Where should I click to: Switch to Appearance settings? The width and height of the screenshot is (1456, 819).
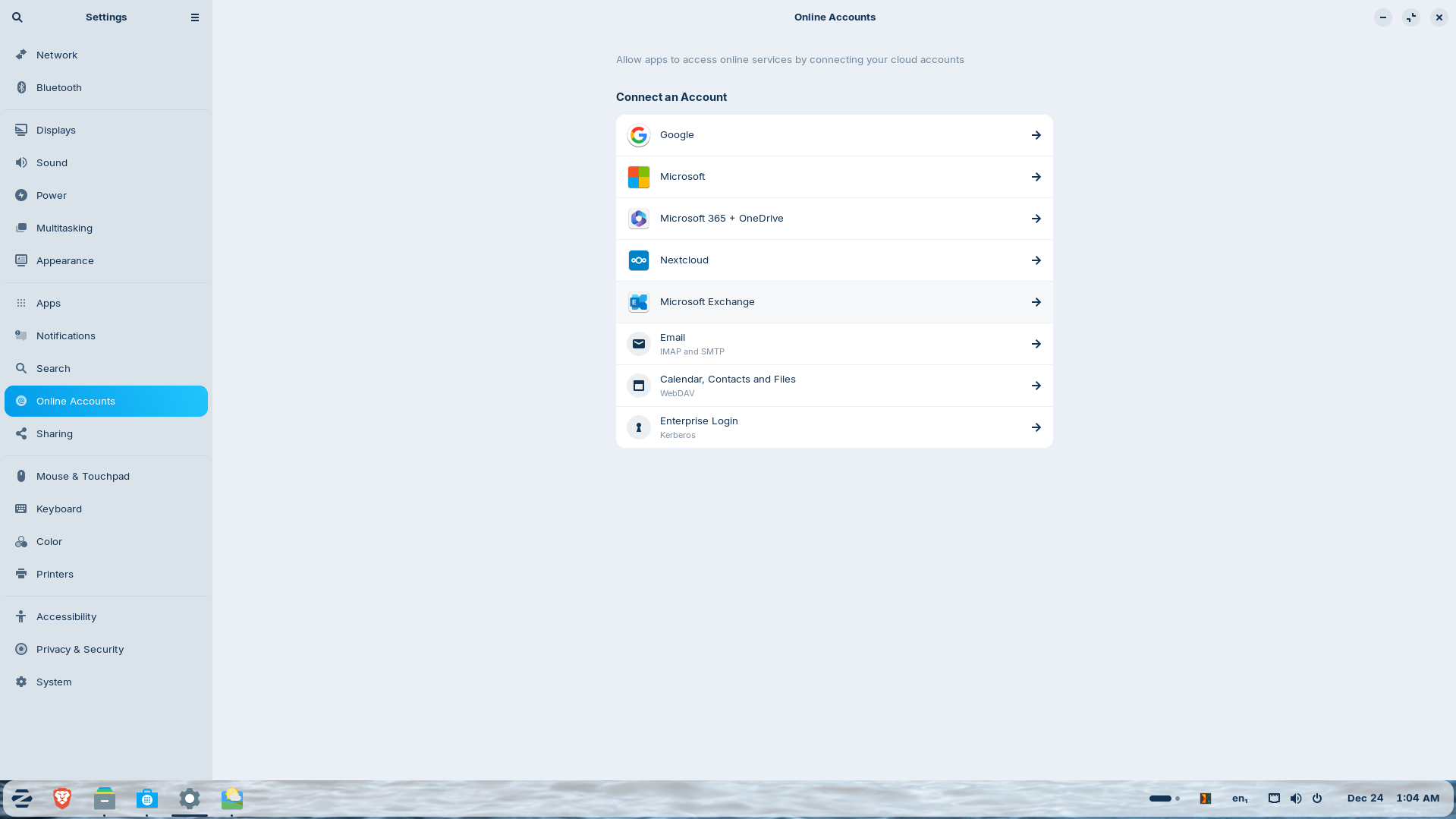click(x=65, y=260)
